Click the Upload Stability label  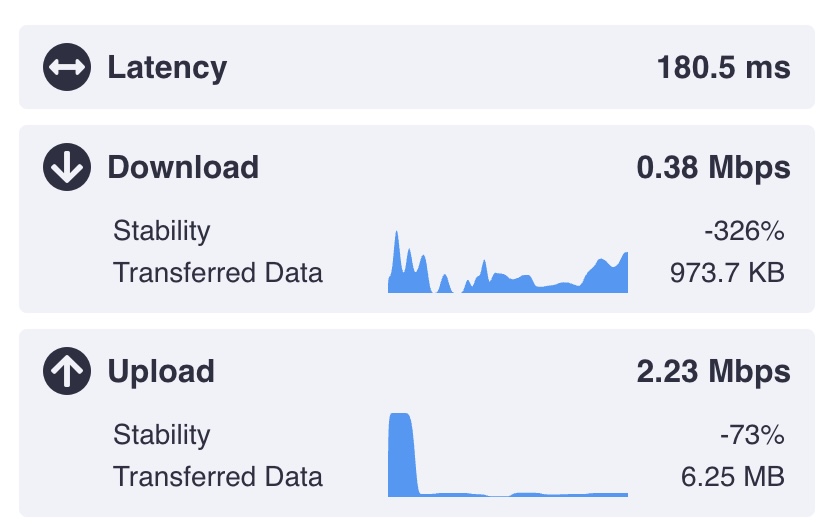click(162, 435)
